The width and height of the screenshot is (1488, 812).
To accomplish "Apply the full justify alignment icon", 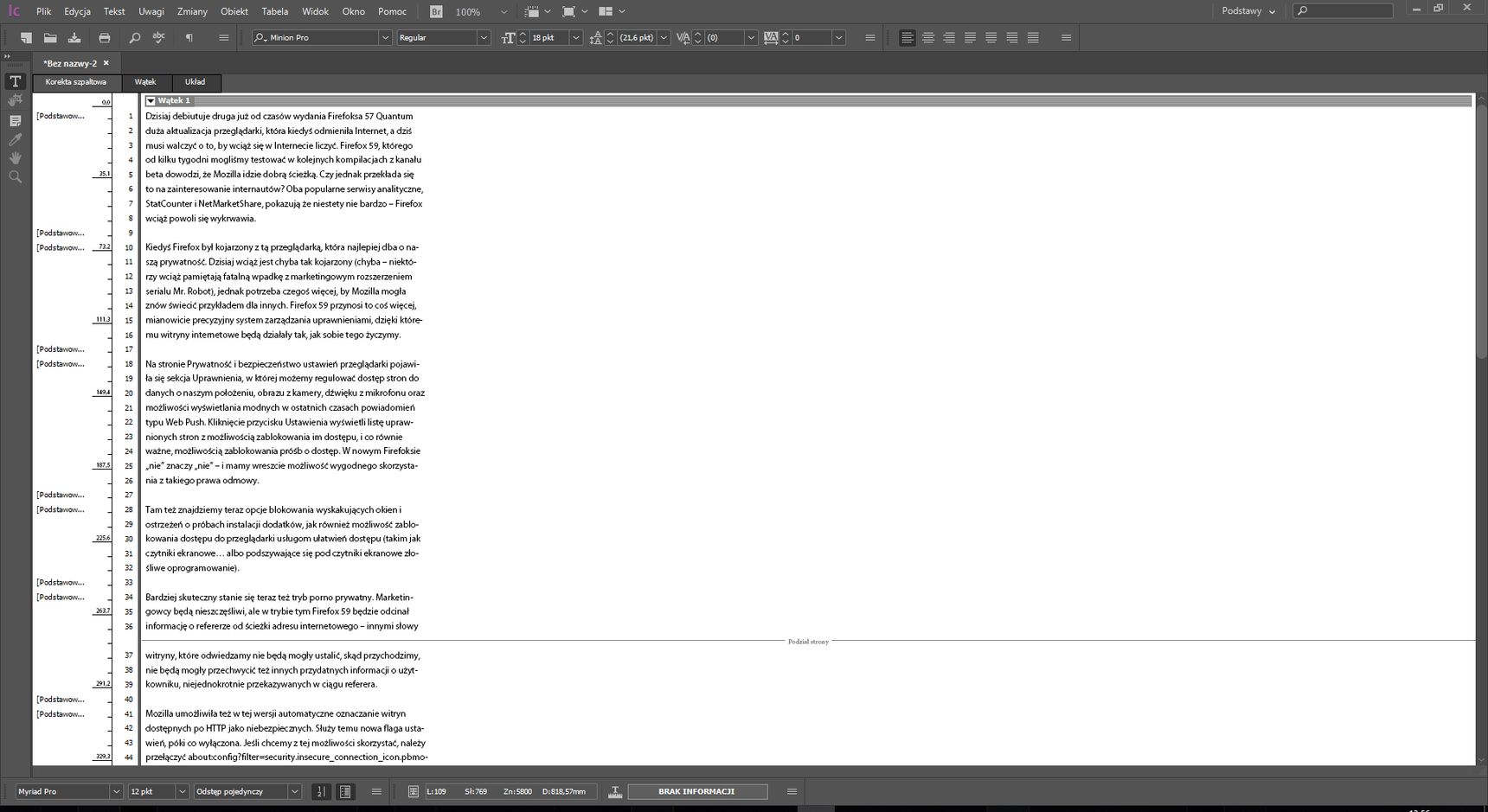I will click(x=1033, y=38).
